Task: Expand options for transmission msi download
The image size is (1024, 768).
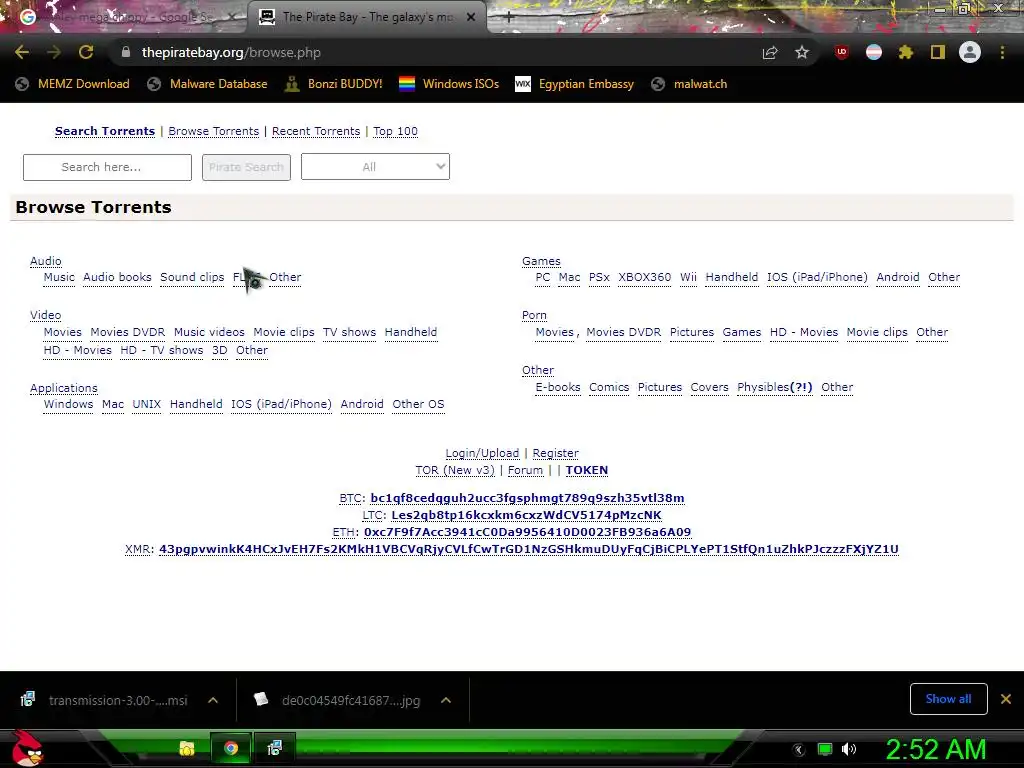Action: pyautogui.click(x=213, y=700)
